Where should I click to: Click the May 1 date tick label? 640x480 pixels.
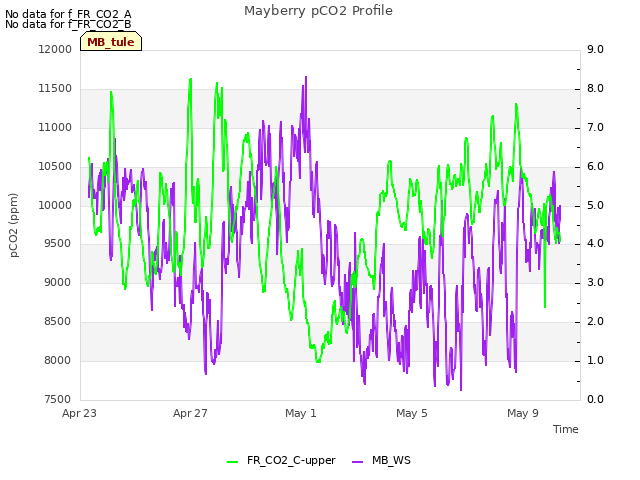[301, 413]
